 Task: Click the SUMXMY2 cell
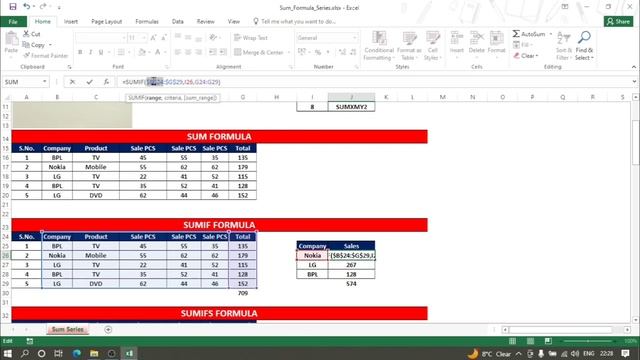[x=351, y=107]
